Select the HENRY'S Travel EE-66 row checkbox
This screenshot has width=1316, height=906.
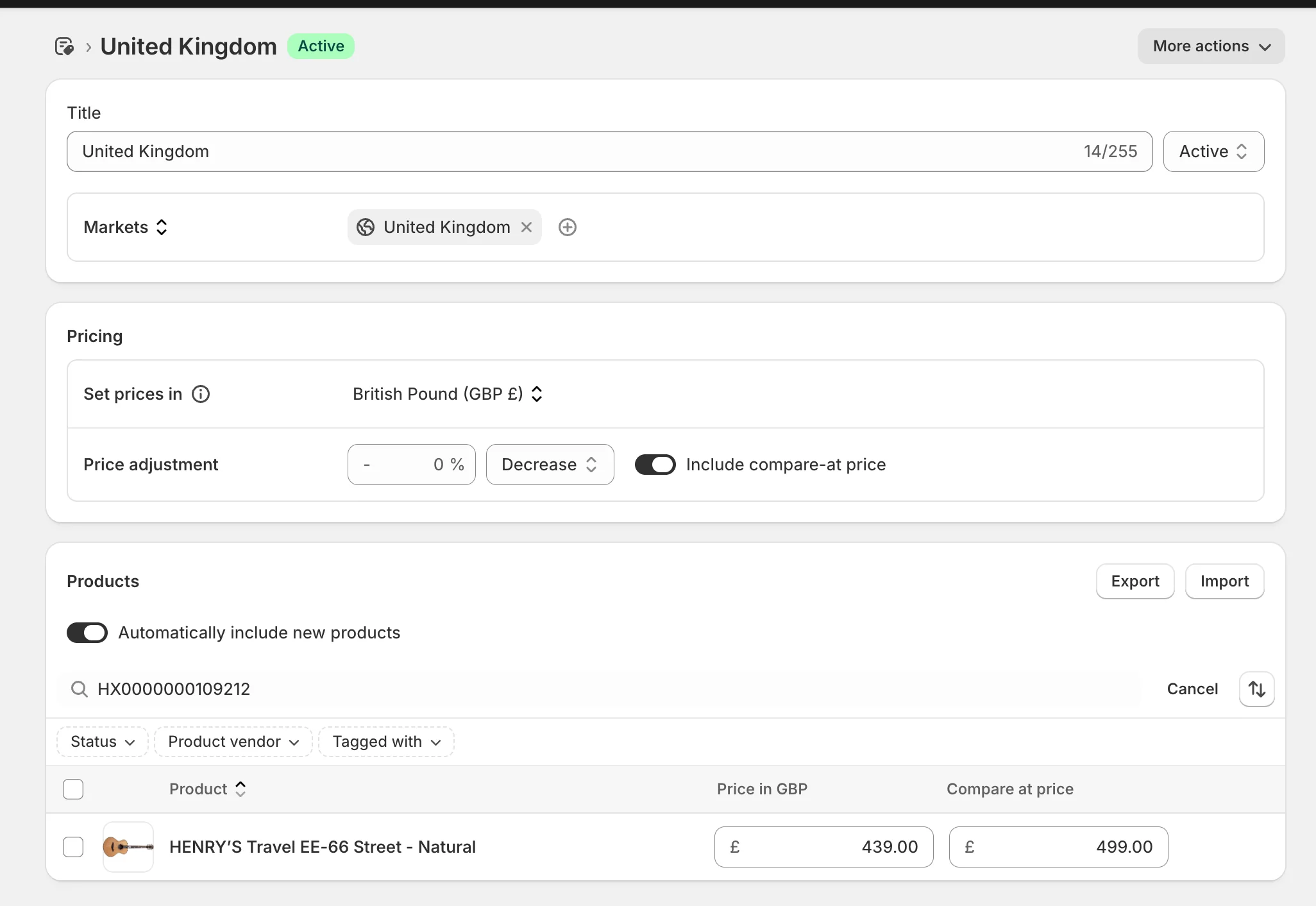[73, 847]
